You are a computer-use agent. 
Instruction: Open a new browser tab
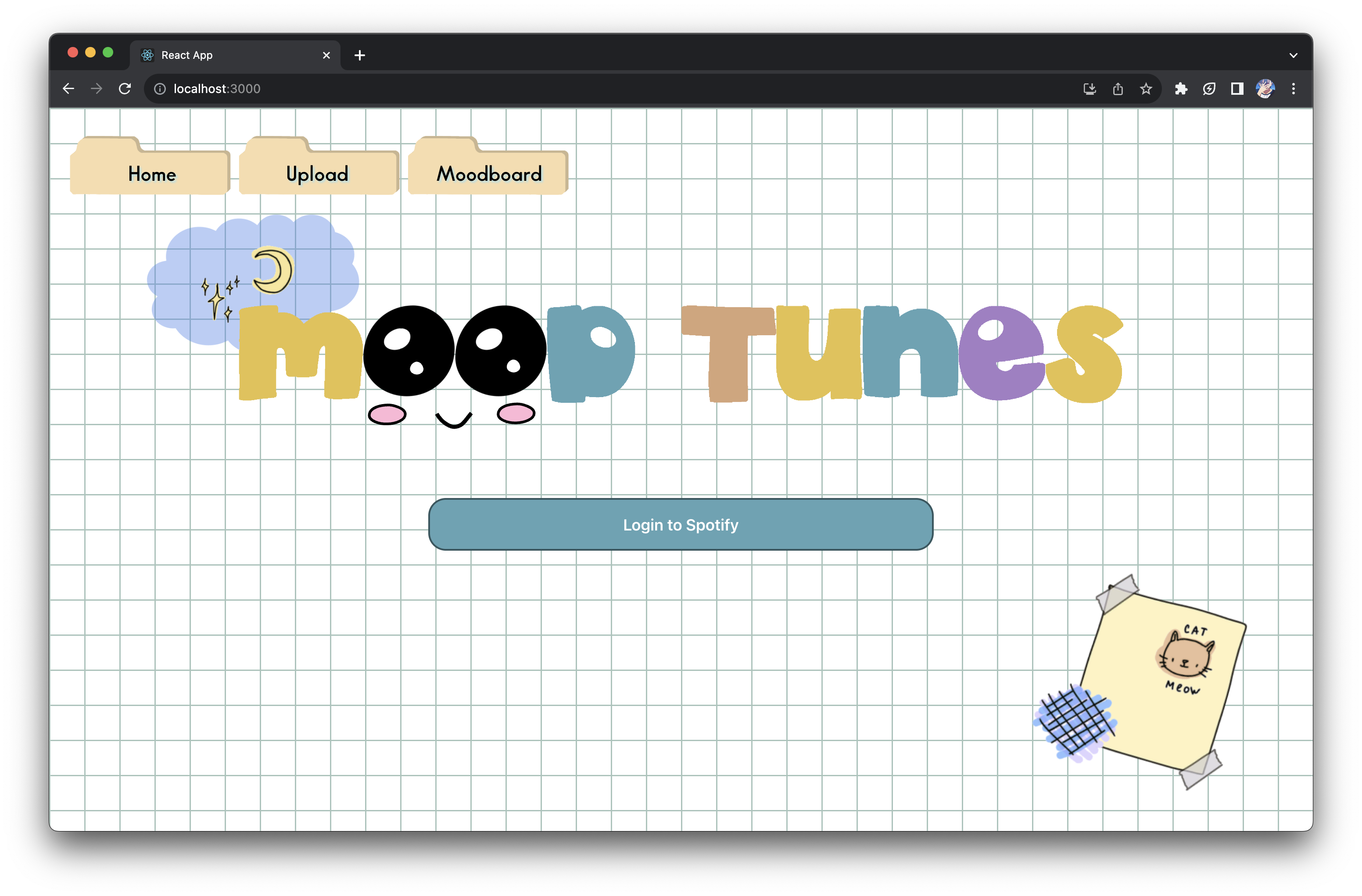tap(360, 55)
